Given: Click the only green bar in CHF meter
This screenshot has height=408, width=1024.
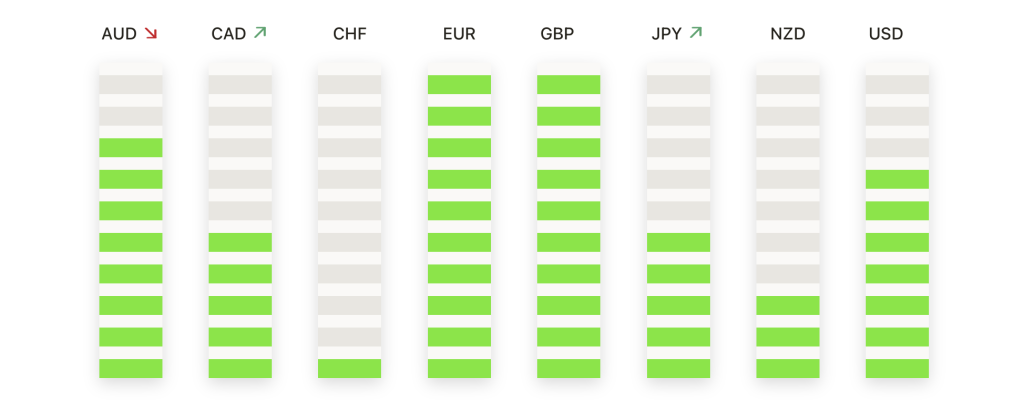Looking at the screenshot, I should coord(349,368).
